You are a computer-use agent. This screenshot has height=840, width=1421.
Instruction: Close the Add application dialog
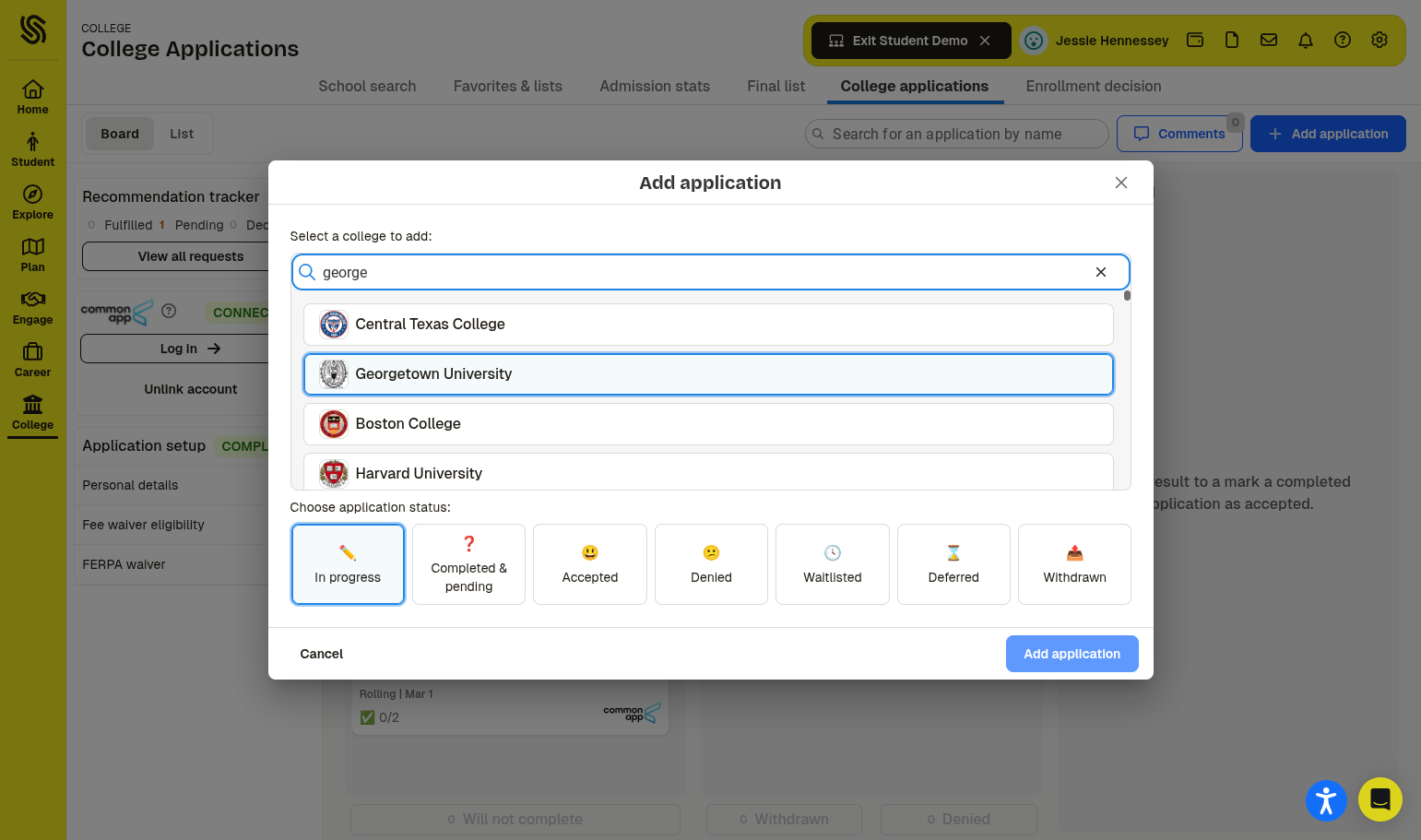[1121, 183]
